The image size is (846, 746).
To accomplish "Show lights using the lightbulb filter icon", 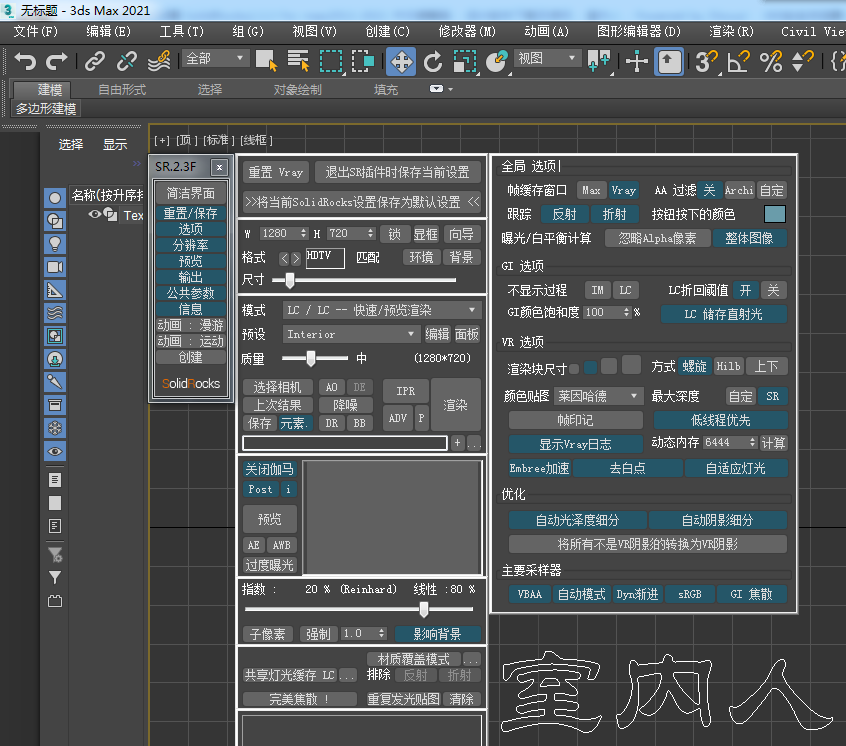I will click(x=56, y=244).
